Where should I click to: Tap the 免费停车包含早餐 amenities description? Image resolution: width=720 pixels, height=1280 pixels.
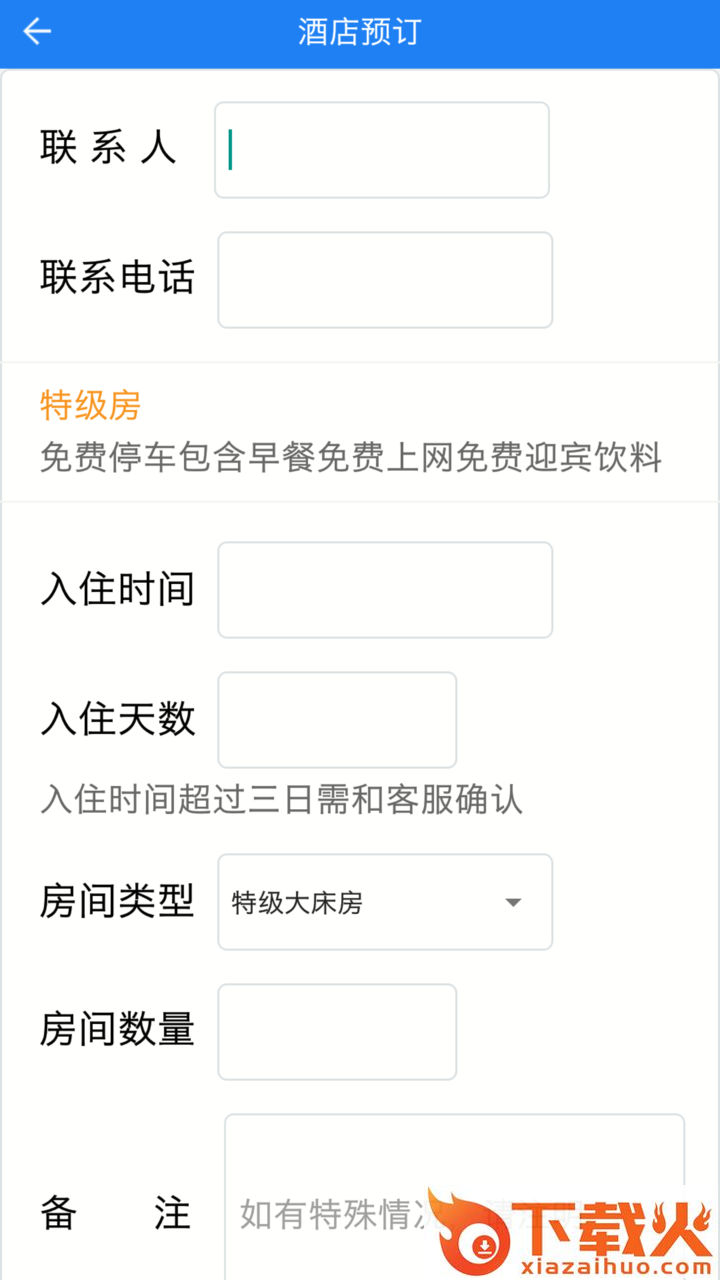click(x=351, y=458)
